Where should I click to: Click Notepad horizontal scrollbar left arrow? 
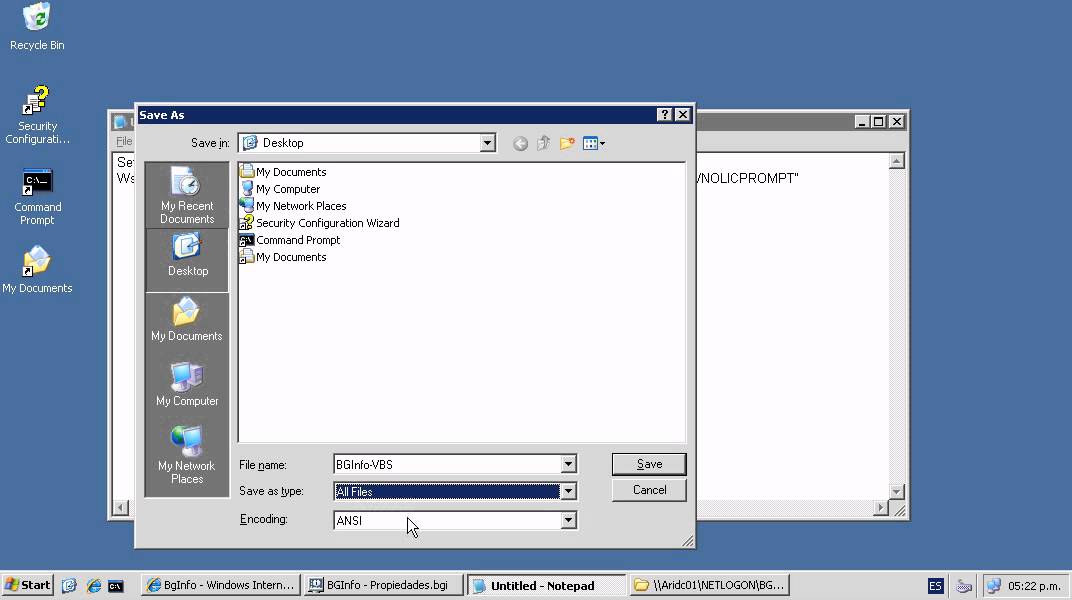(x=120, y=508)
